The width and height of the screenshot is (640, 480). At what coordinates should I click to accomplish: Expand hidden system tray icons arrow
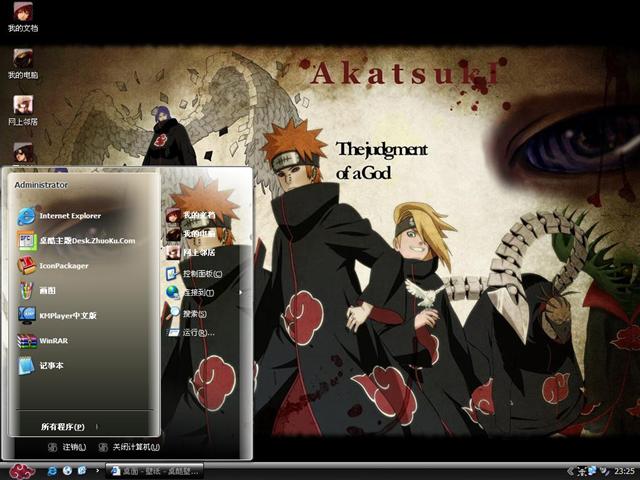pos(570,471)
